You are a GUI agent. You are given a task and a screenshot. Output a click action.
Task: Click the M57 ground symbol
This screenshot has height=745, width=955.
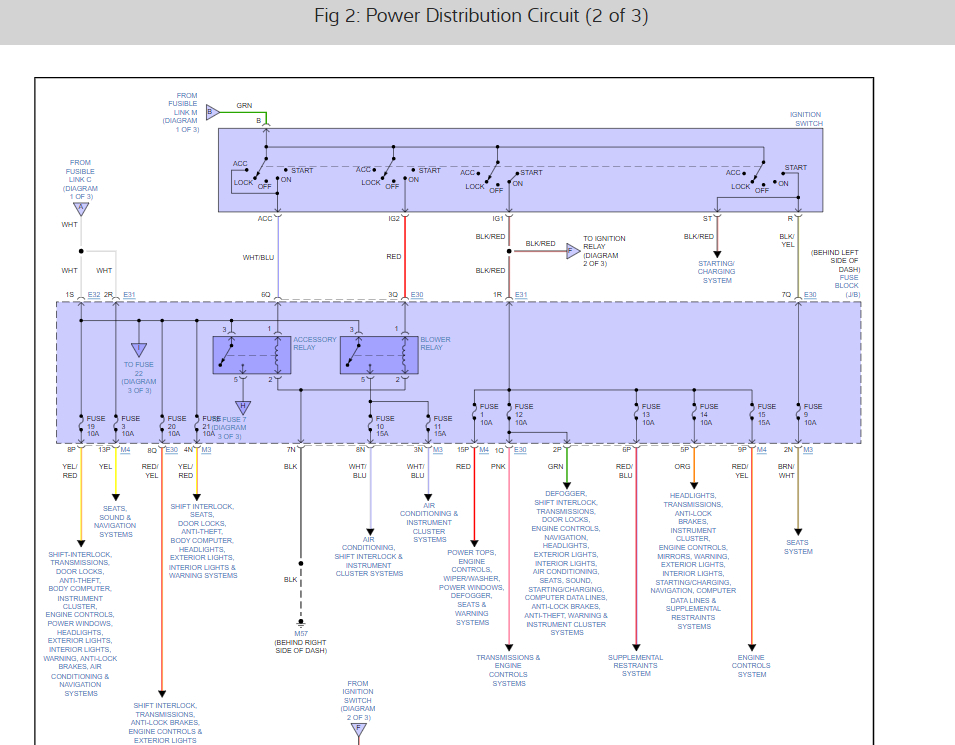301,623
